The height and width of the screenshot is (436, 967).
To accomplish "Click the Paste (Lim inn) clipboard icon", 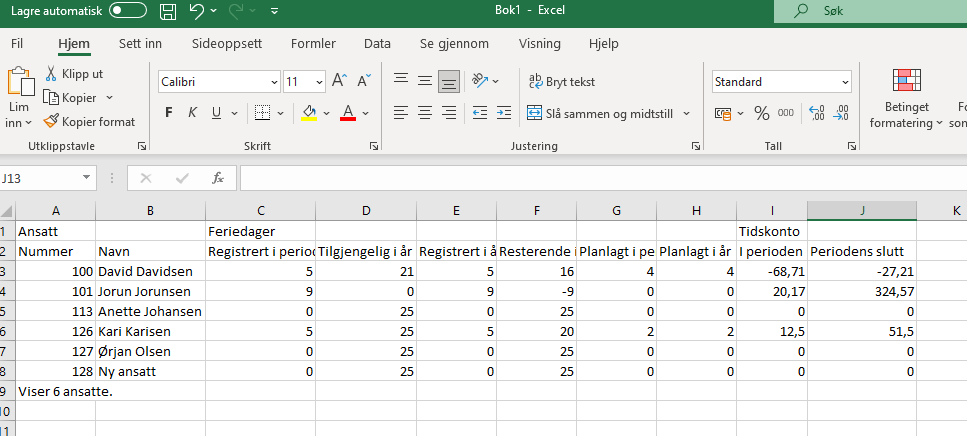I will tap(20, 81).
